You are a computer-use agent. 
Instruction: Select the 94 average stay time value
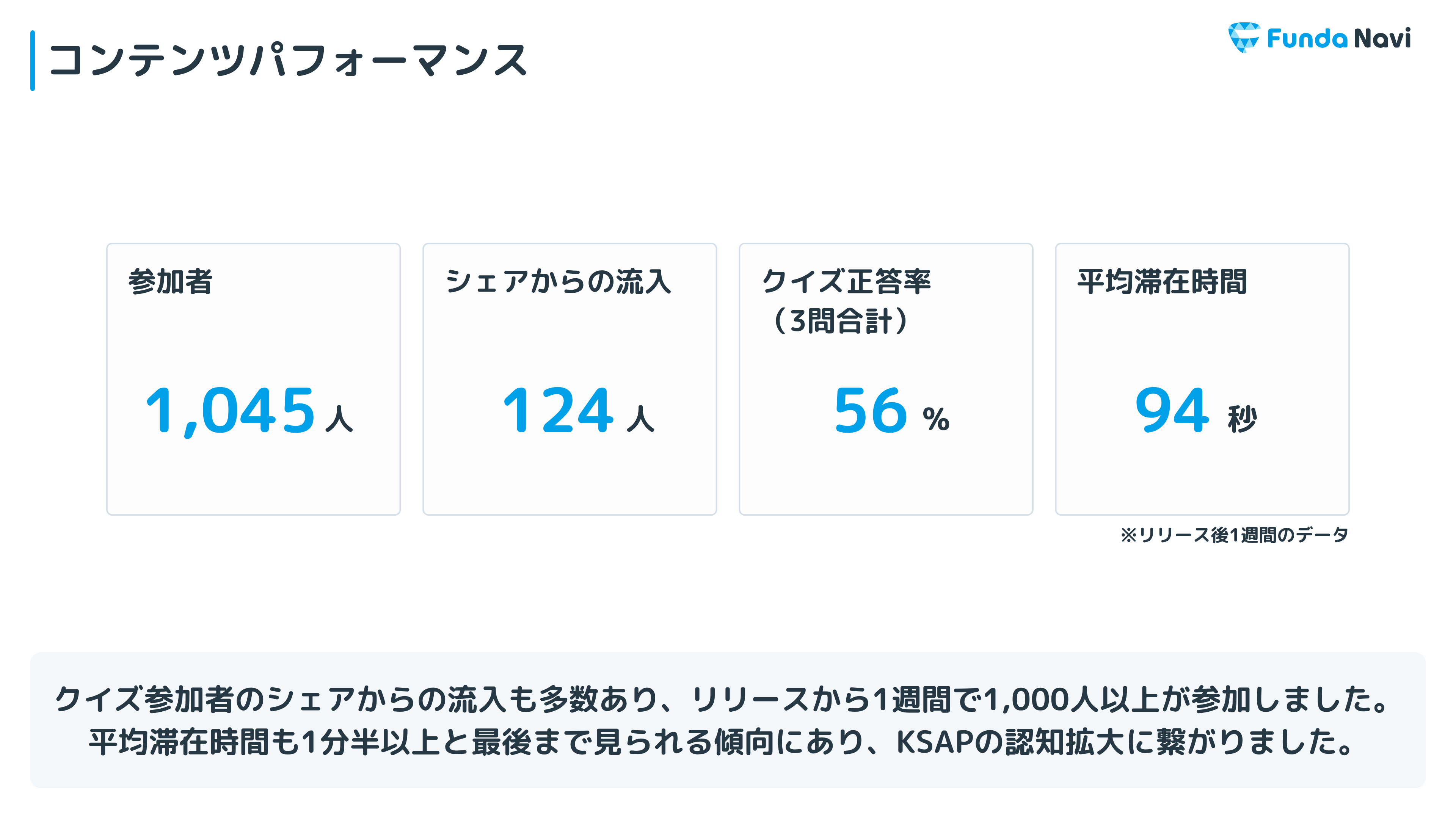[x=1172, y=410]
